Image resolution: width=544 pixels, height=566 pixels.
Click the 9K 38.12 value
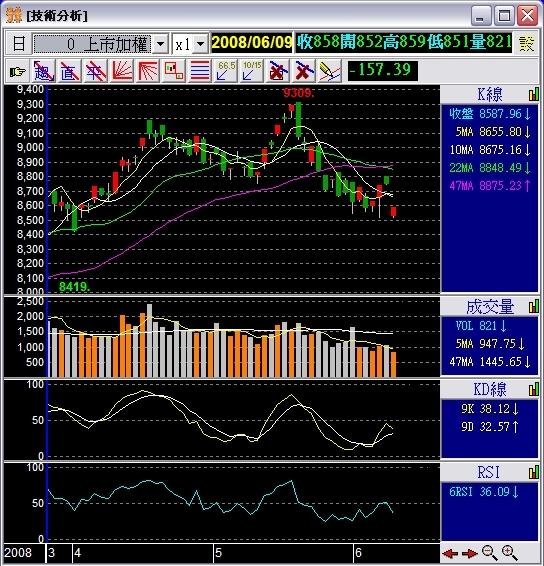click(x=490, y=409)
